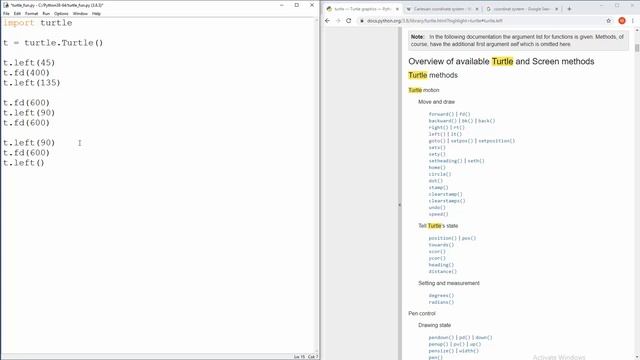The image size is (640, 360).
Task: Open the clearstamp() documentation link
Action: pyautogui.click(x=446, y=194)
